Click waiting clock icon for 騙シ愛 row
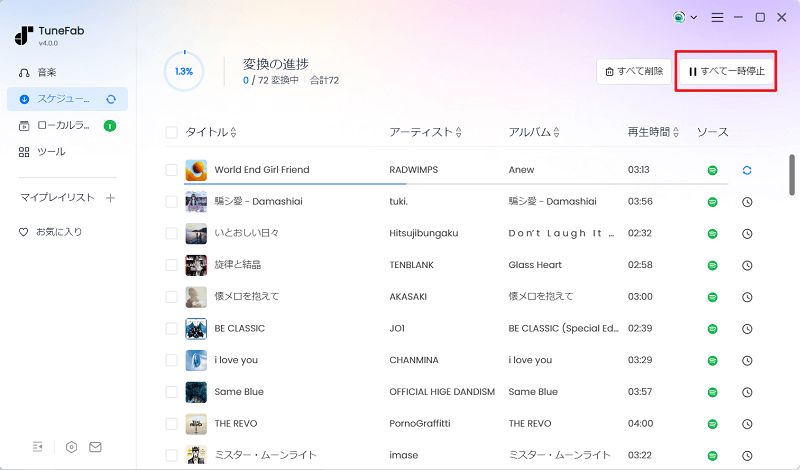Screen dimensions: 800x470 747,202
